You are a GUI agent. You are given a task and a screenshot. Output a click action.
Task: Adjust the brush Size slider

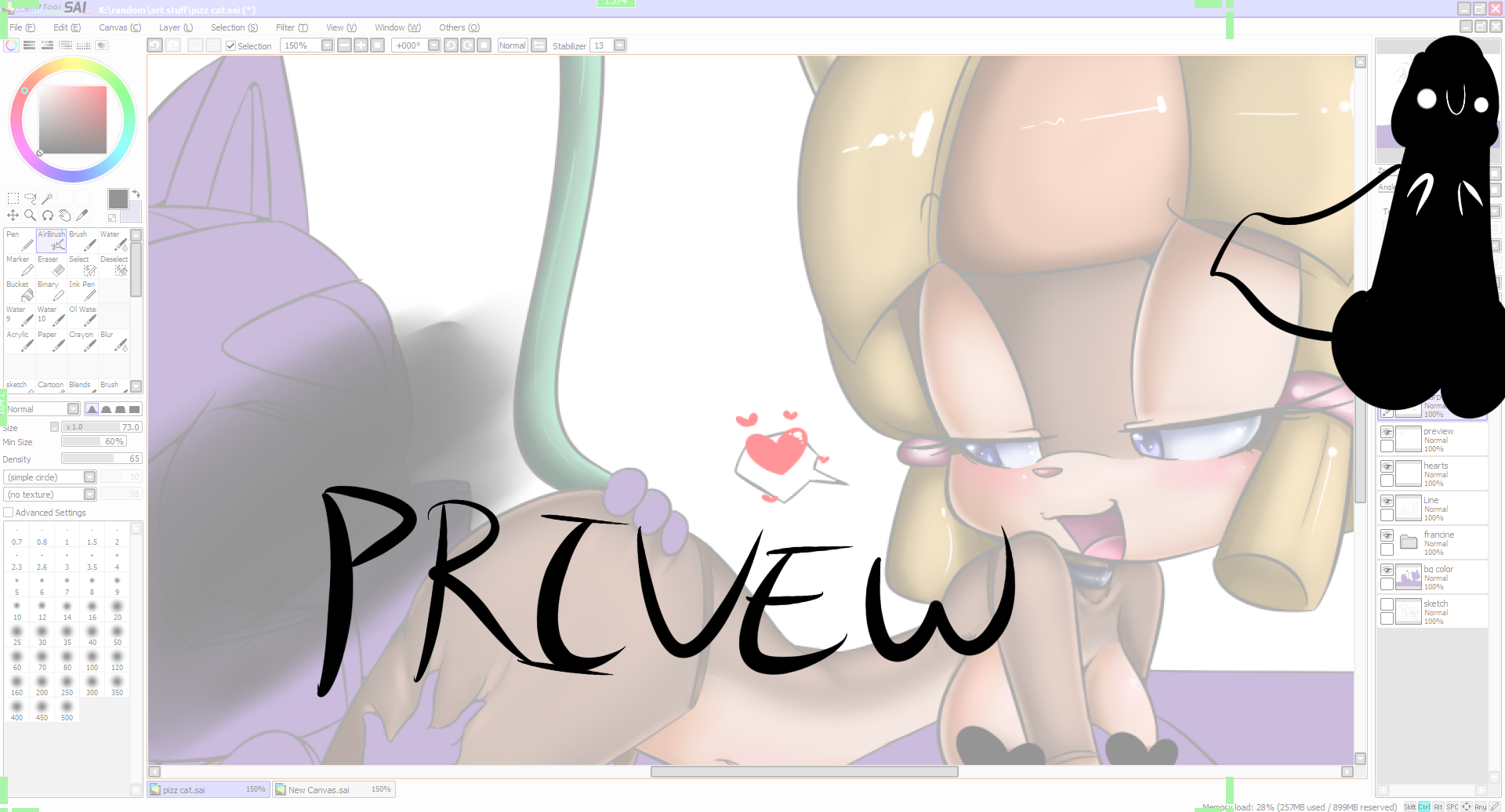102,427
